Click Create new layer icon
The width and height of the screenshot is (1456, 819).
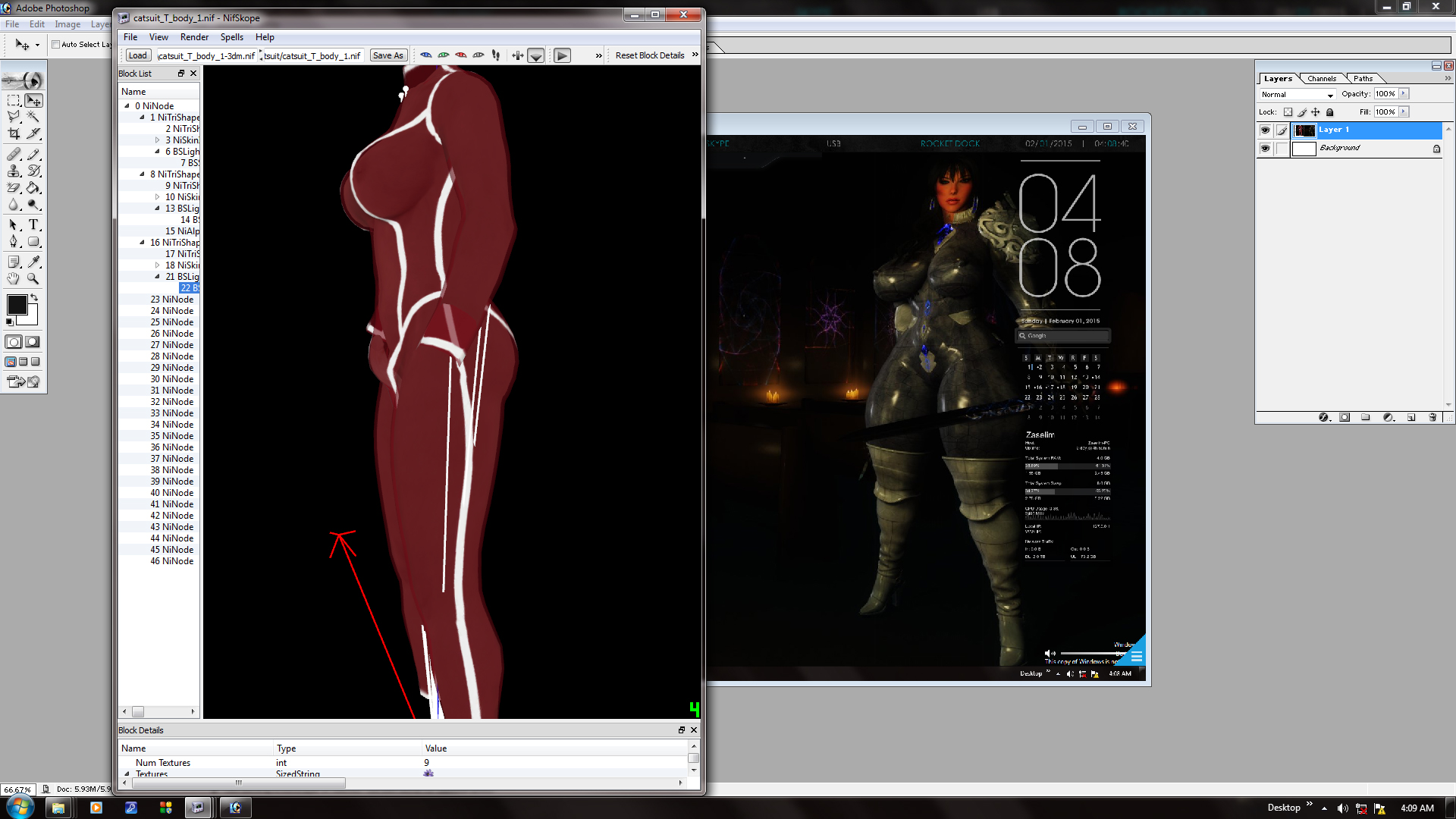coord(1411,417)
